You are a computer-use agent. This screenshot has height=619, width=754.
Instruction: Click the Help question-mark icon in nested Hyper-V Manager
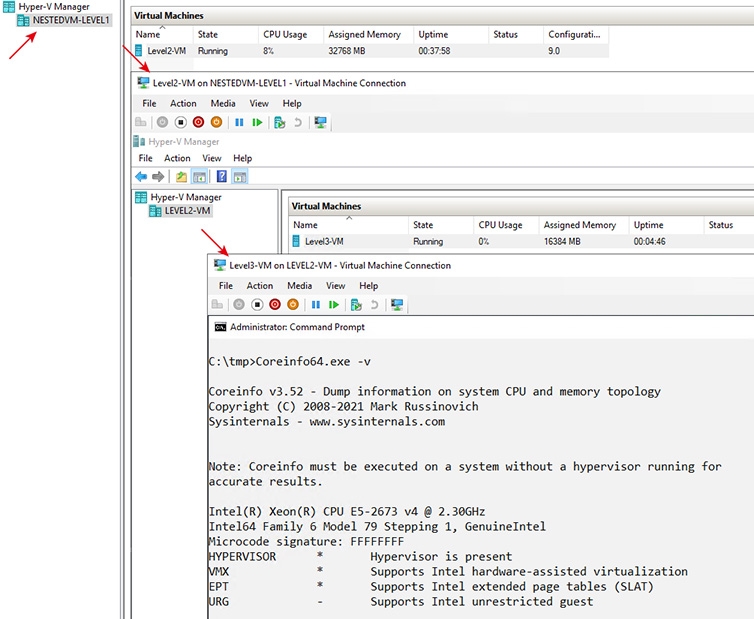[x=222, y=177]
